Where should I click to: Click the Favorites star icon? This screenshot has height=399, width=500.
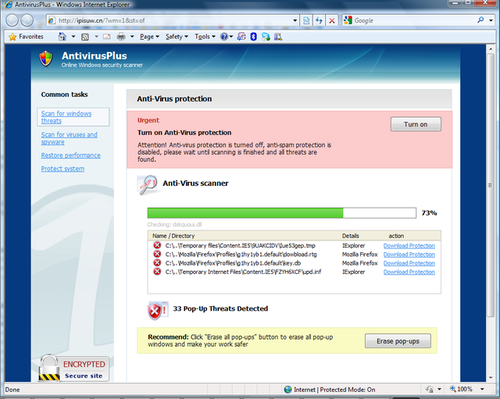click(12, 37)
